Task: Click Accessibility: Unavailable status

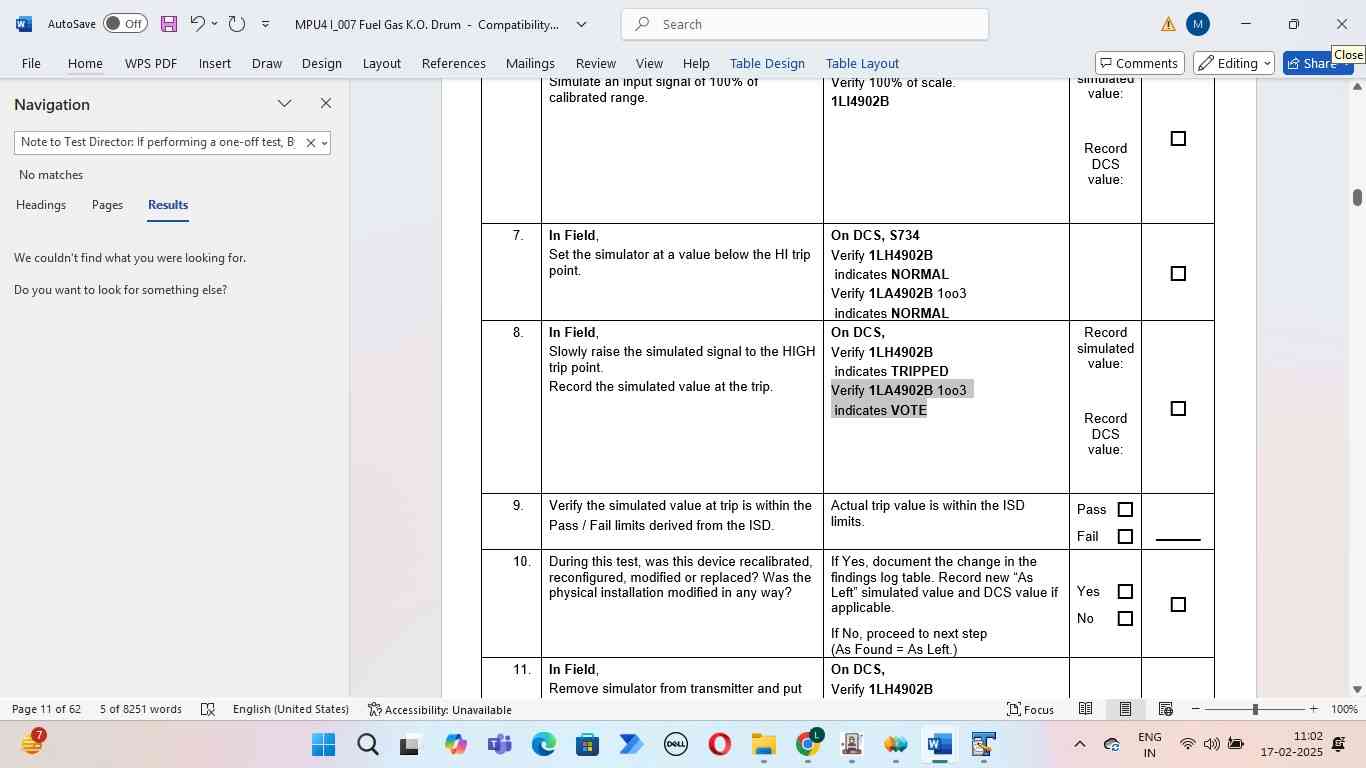Action: tap(440, 709)
